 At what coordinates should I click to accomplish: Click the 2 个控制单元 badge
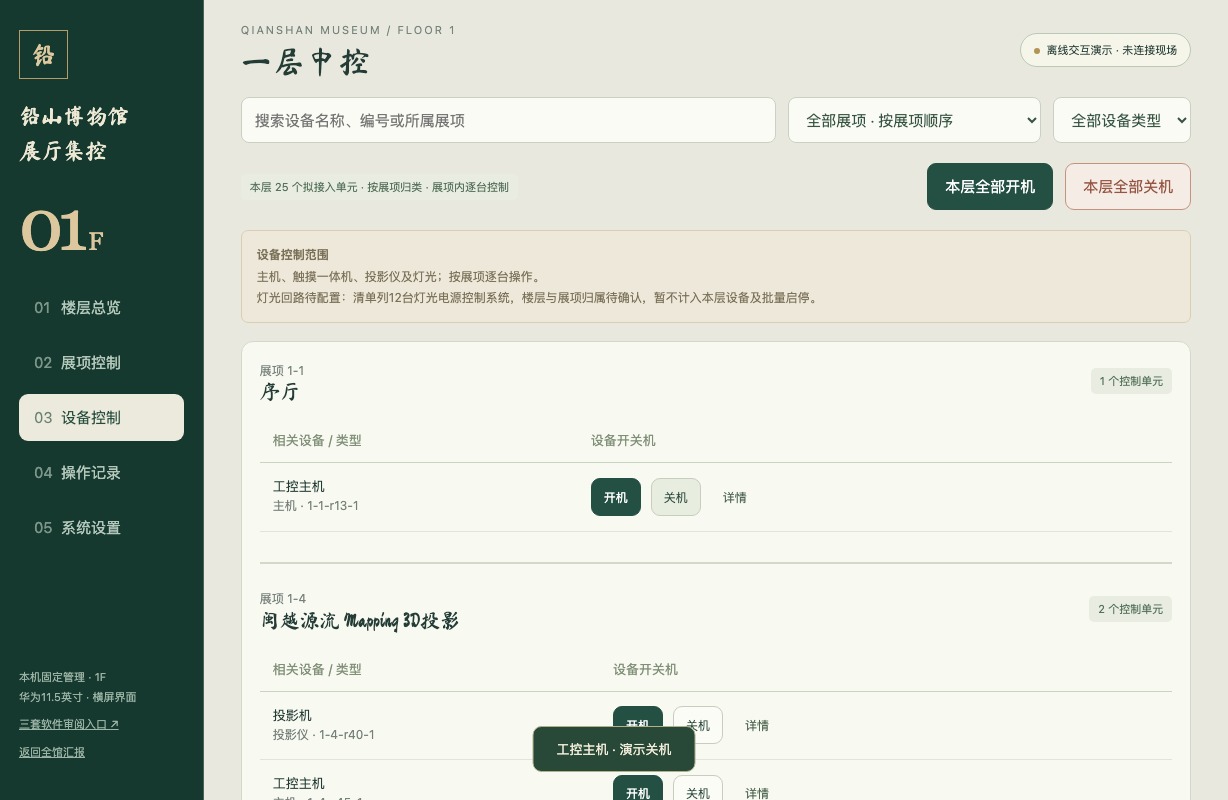[1130, 609]
